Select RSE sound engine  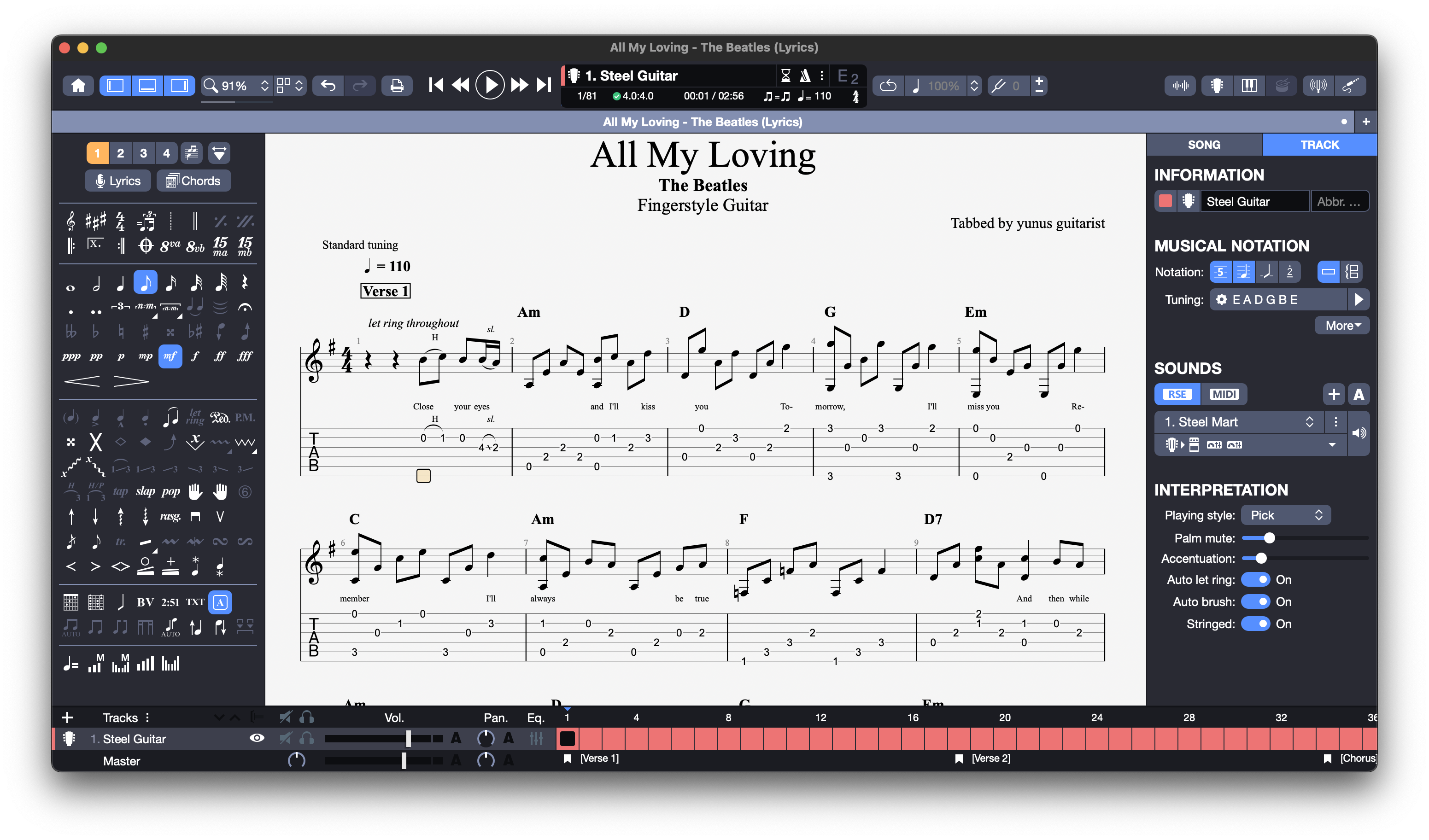click(1177, 395)
